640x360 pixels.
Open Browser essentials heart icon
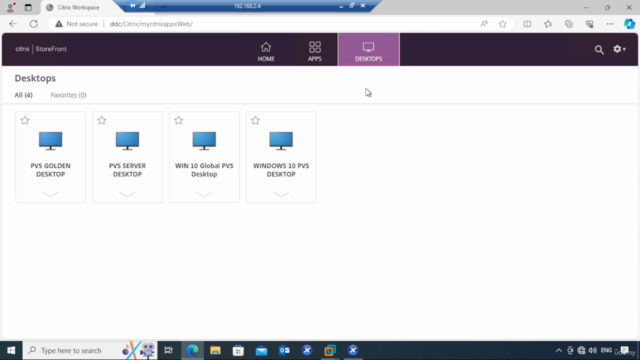coord(589,24)
